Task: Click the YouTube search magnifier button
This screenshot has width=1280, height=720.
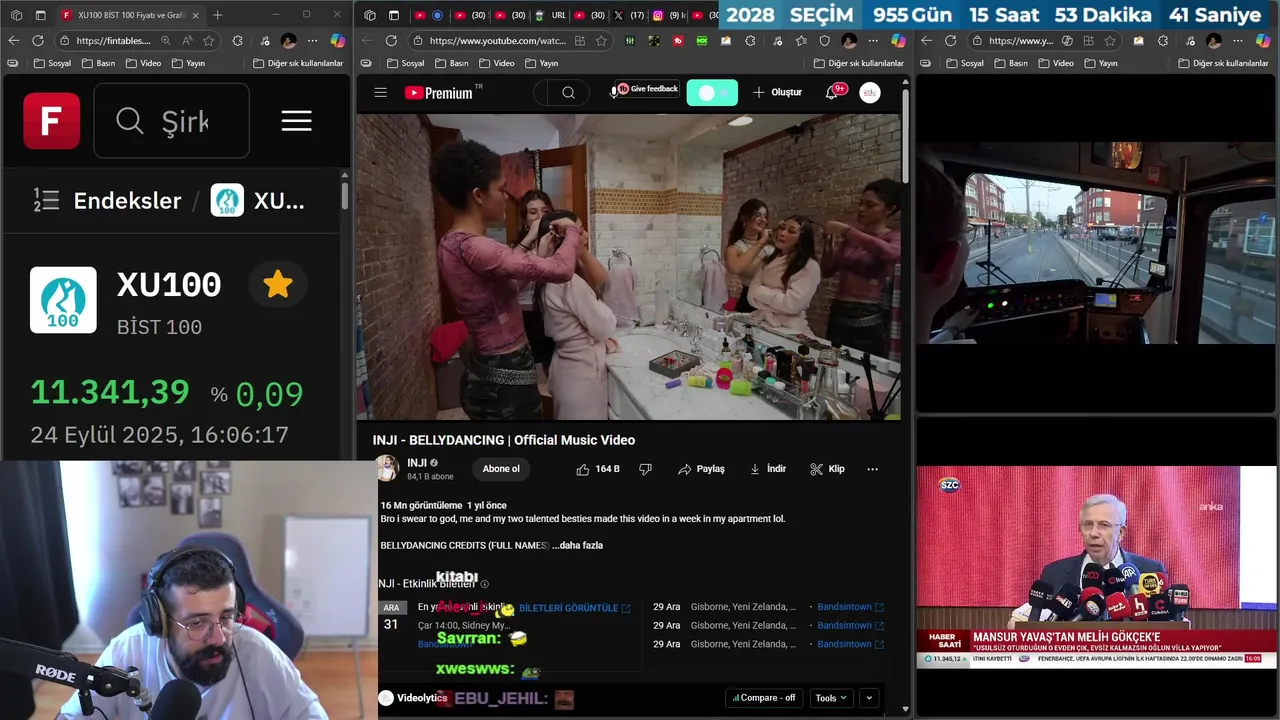Action: point(568,93)
